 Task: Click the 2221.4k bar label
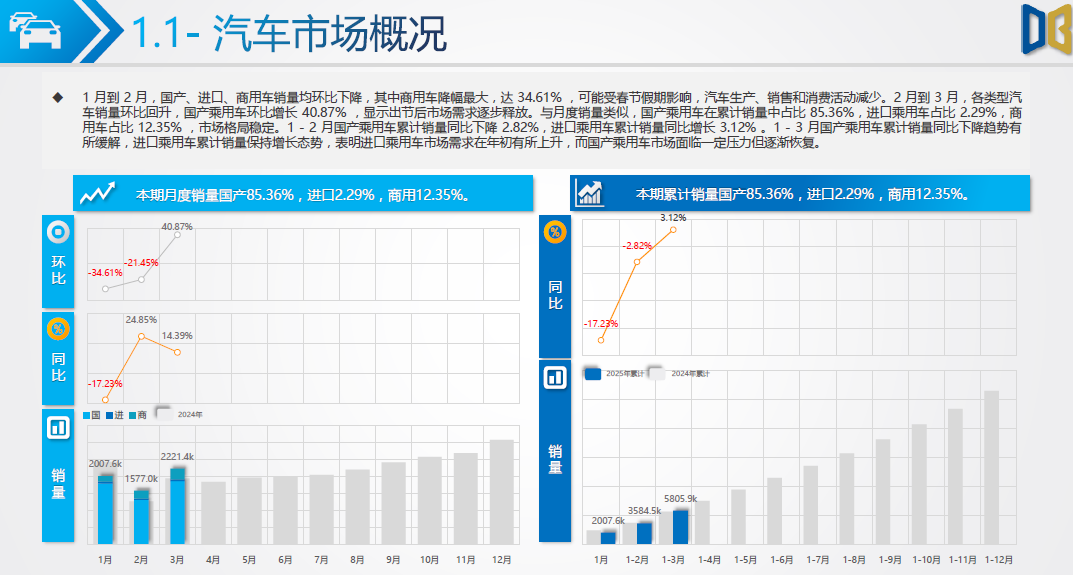pos(177,457)
